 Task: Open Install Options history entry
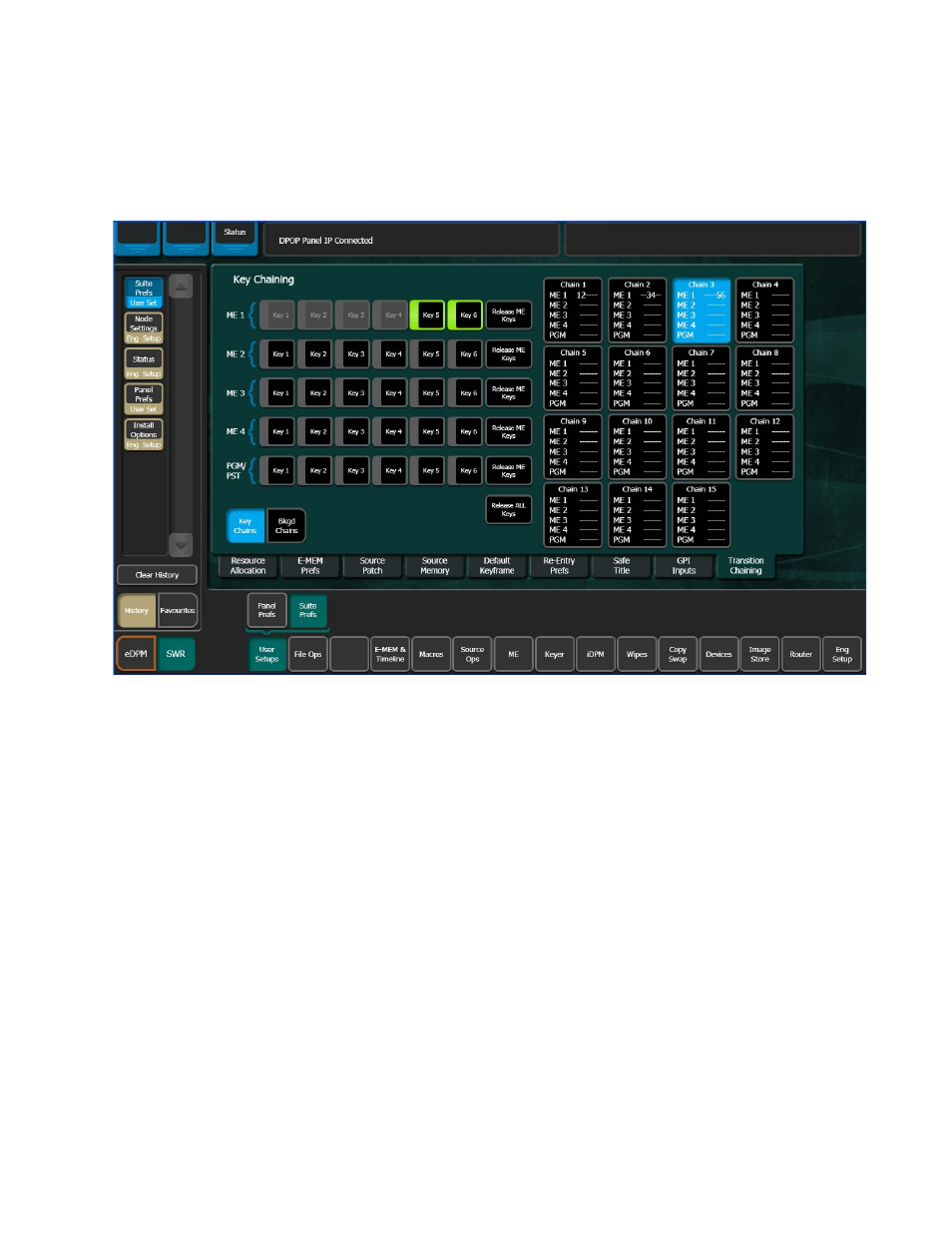coord(144,434)
